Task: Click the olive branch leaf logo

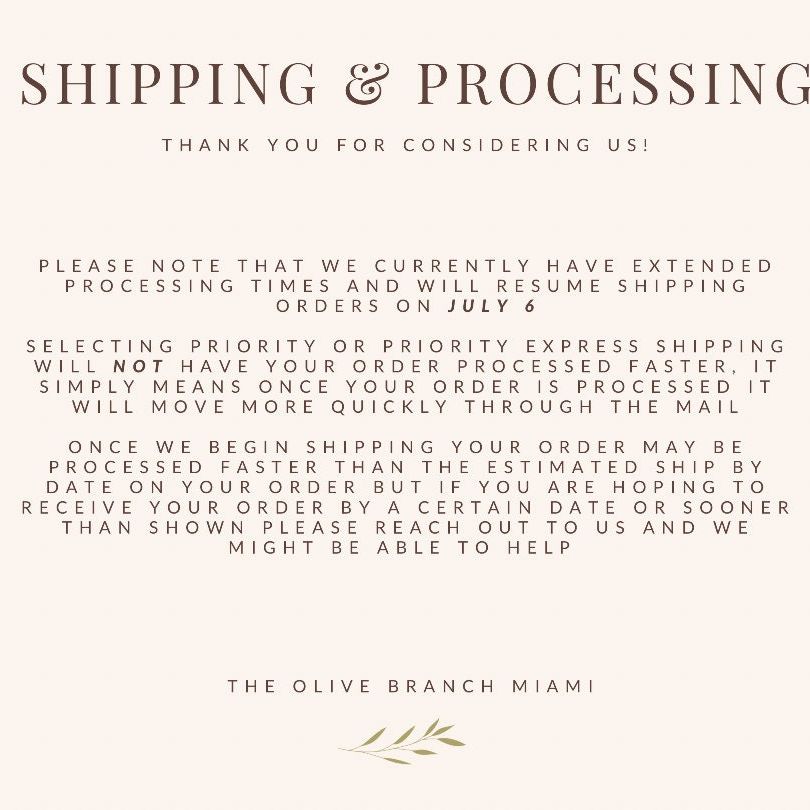Action: point(402,741)
